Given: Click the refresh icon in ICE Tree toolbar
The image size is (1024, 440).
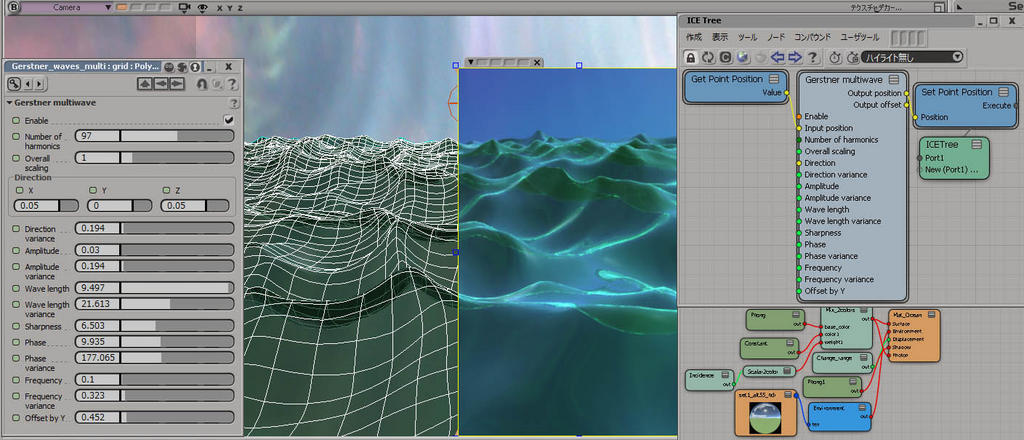Looking at the screenshot, I should tap(708, 57).
